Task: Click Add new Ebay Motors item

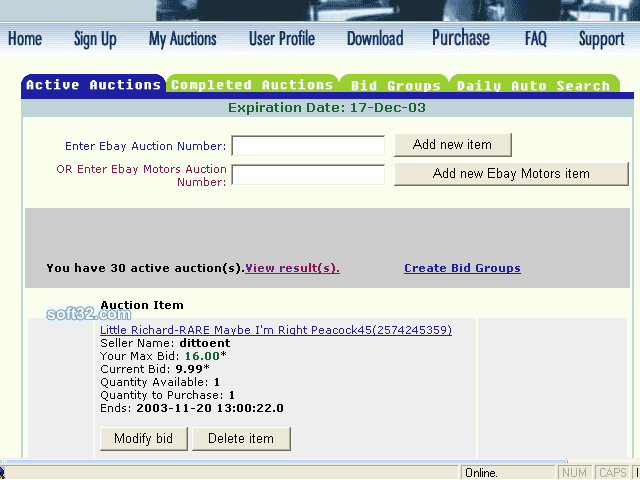Action: [511, 174]
